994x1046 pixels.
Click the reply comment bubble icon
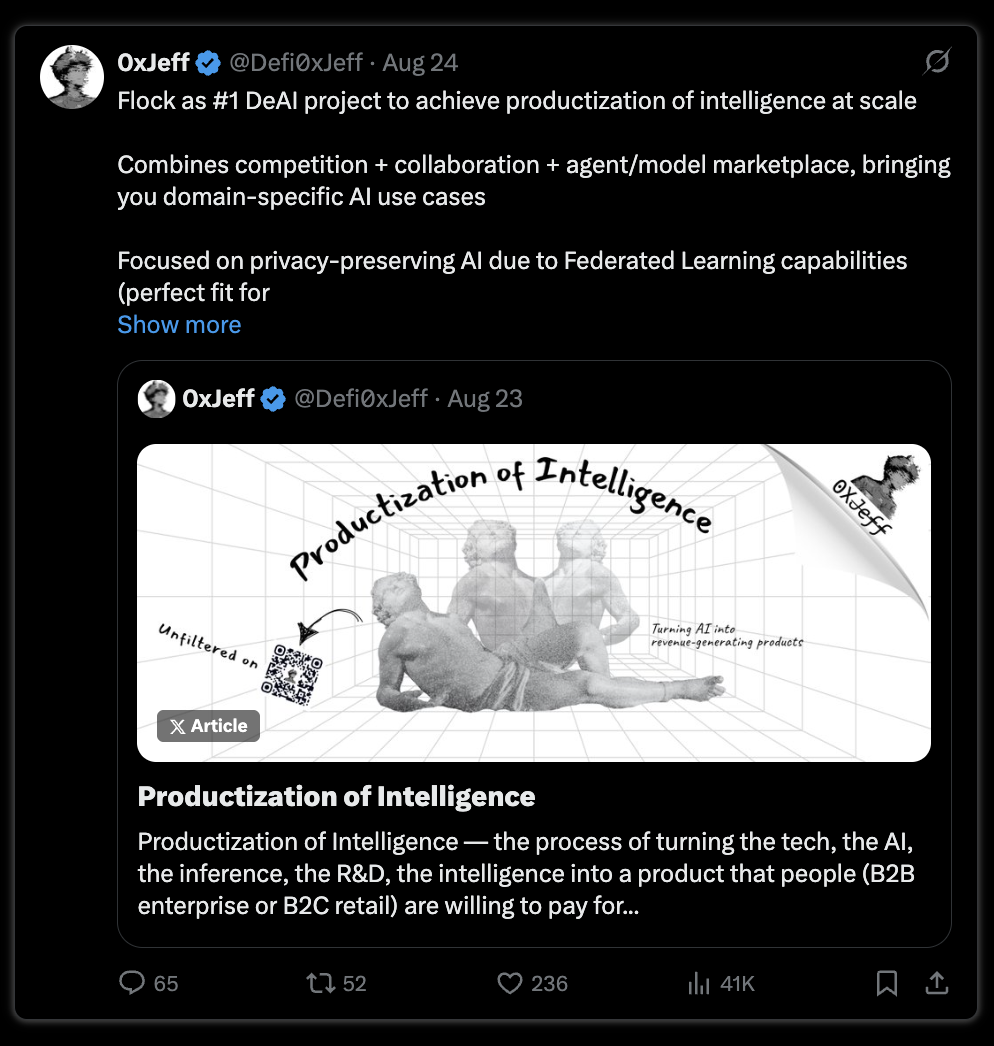(x=132, y=983)
